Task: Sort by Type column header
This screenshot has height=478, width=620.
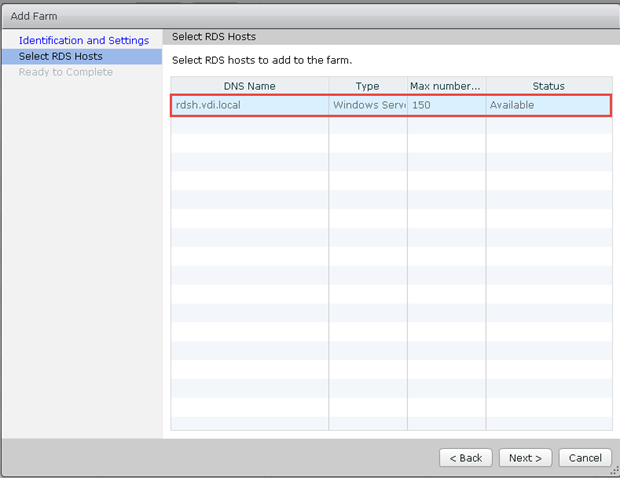Action: click(x=368, y=86)
